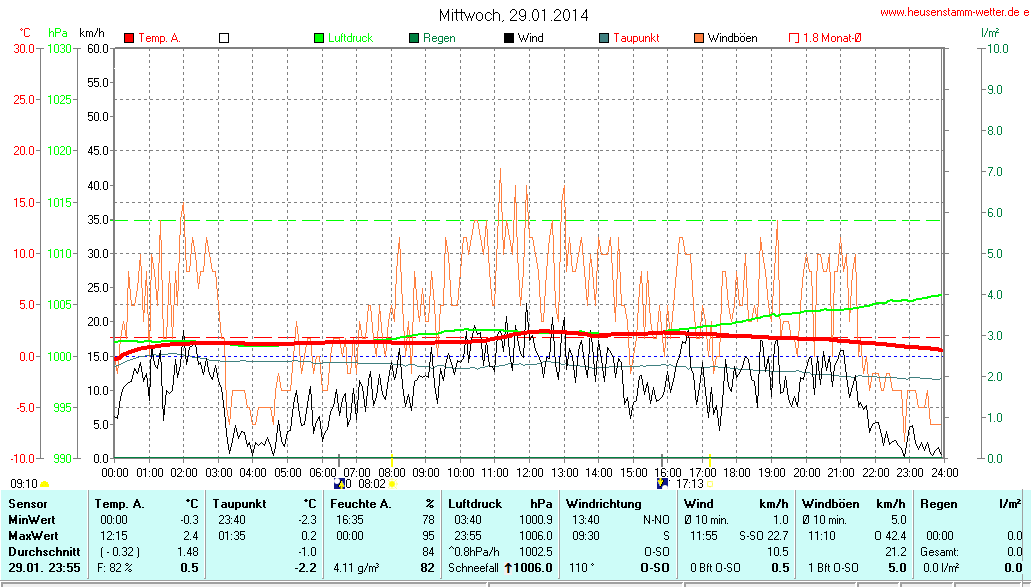Viewport: 1034px width, 587px height.
Task: Click the dew point minimum time 23:40
Action: [231, 520]
